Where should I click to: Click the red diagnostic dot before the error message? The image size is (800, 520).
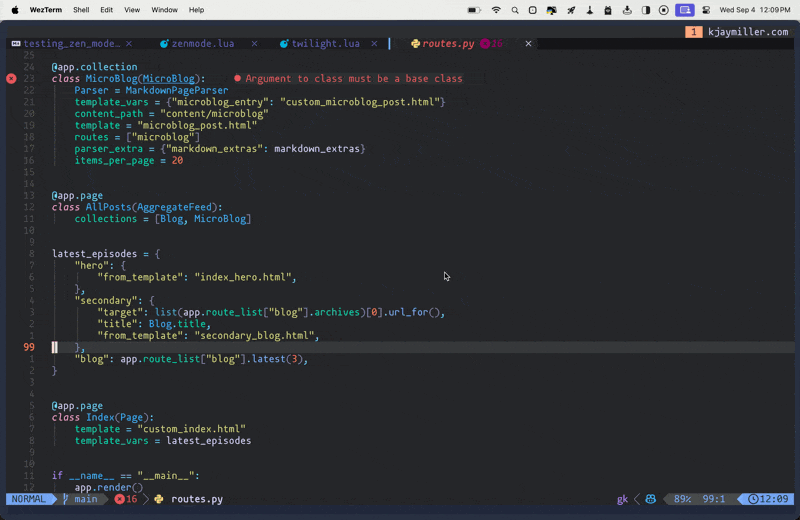click(x=237, y=79)
